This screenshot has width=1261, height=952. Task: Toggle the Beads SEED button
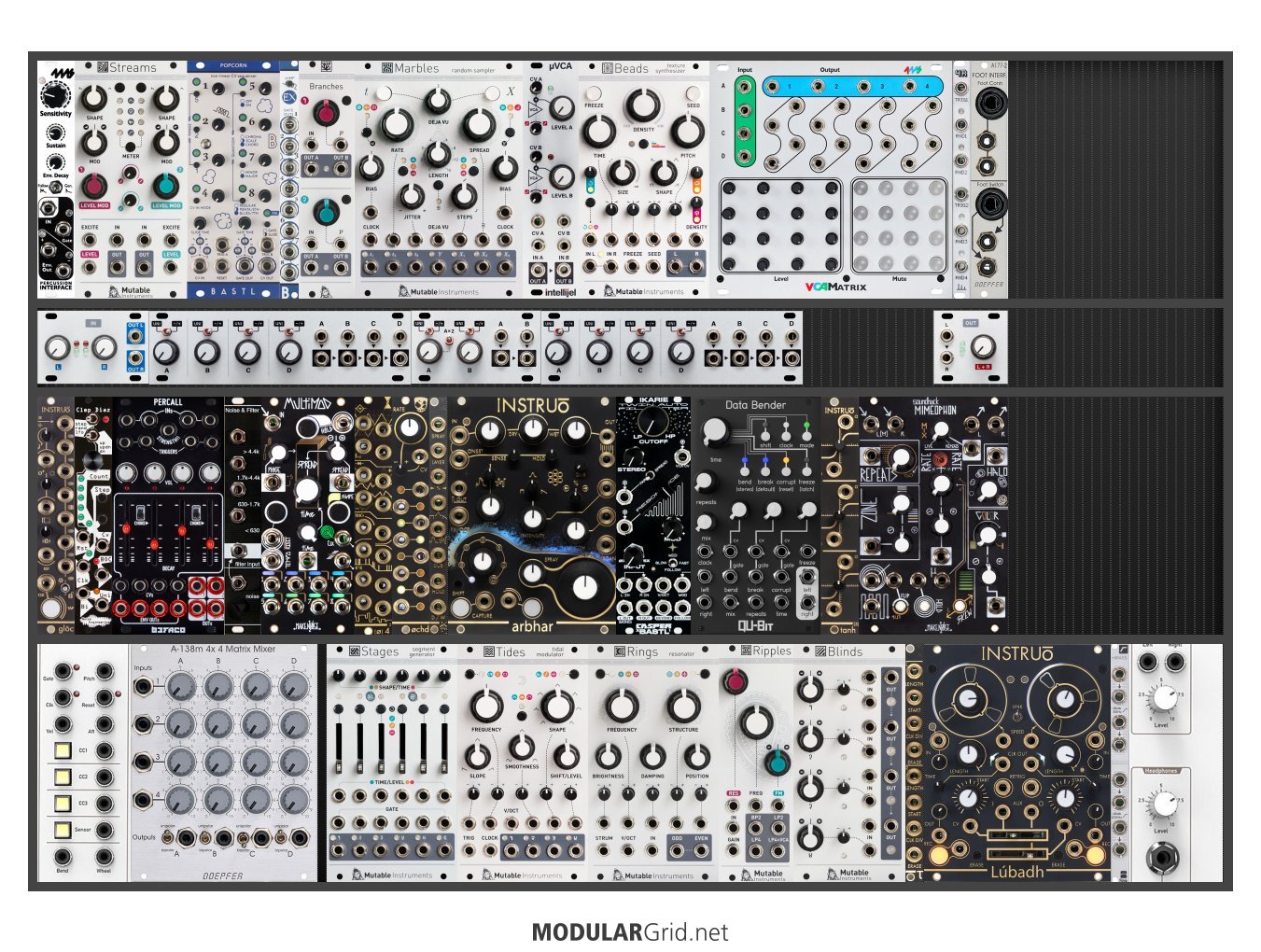point(693,93)
